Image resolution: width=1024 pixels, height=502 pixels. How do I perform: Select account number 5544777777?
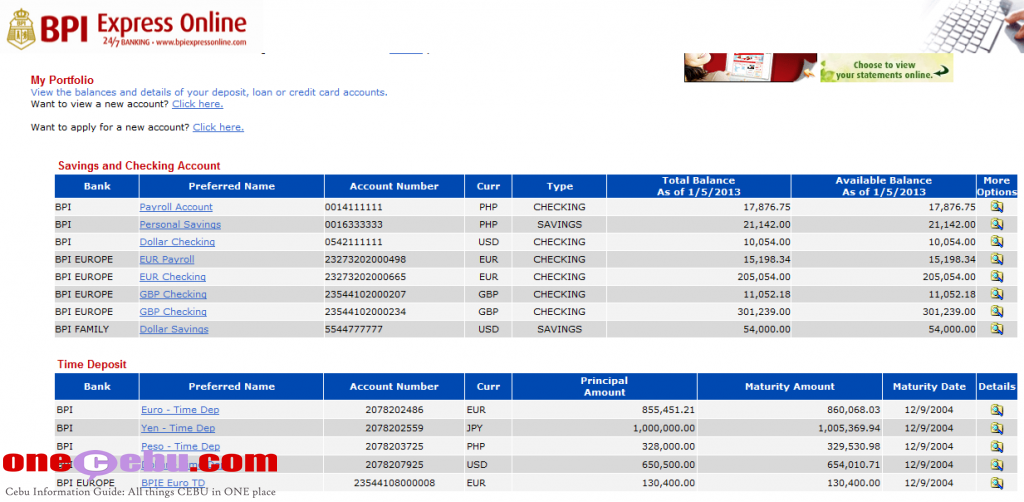(353, 330)
